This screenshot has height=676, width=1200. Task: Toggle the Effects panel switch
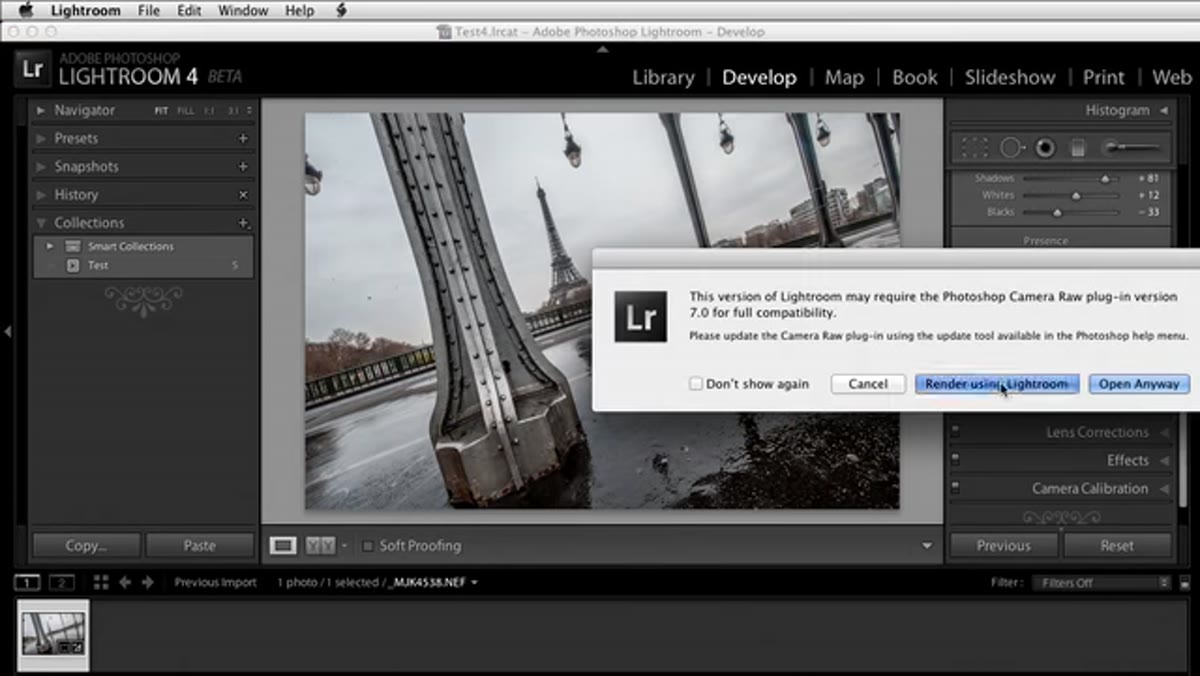point(955,460)
